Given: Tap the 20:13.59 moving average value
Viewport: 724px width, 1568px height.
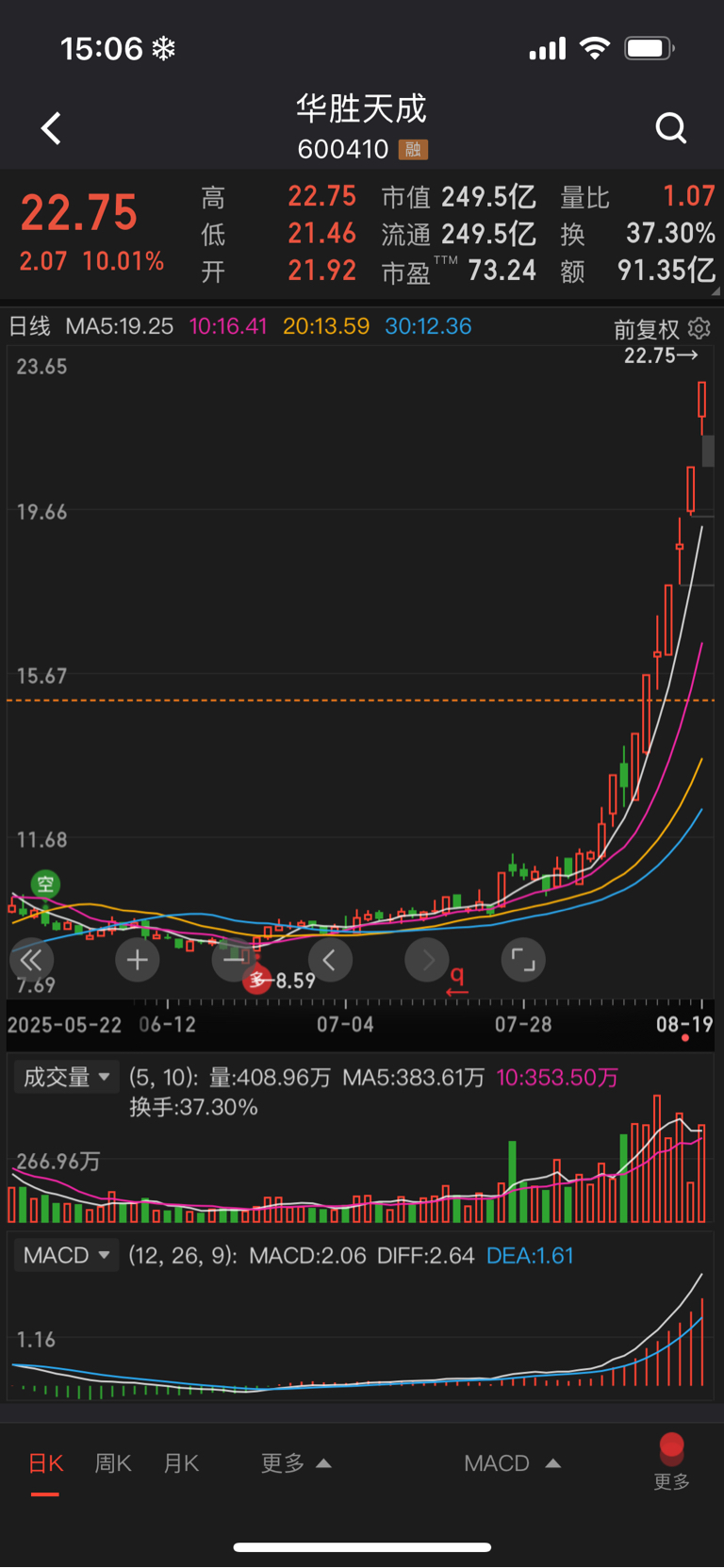Looking at the screenshot, I should (x=326, y=326).
